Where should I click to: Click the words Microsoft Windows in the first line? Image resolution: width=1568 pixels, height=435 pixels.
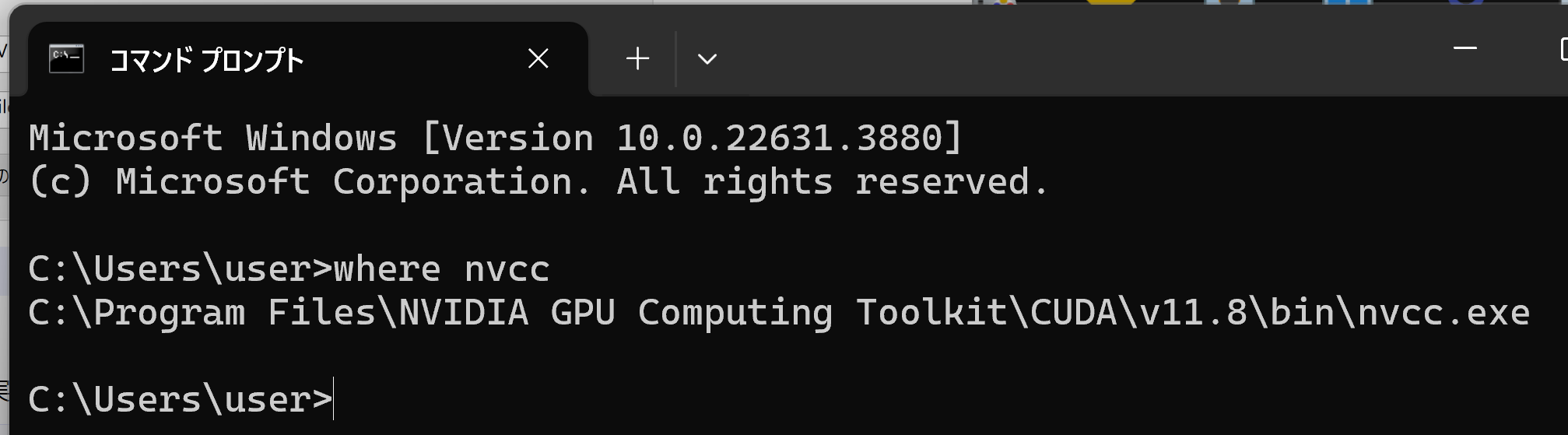point(213,139)
